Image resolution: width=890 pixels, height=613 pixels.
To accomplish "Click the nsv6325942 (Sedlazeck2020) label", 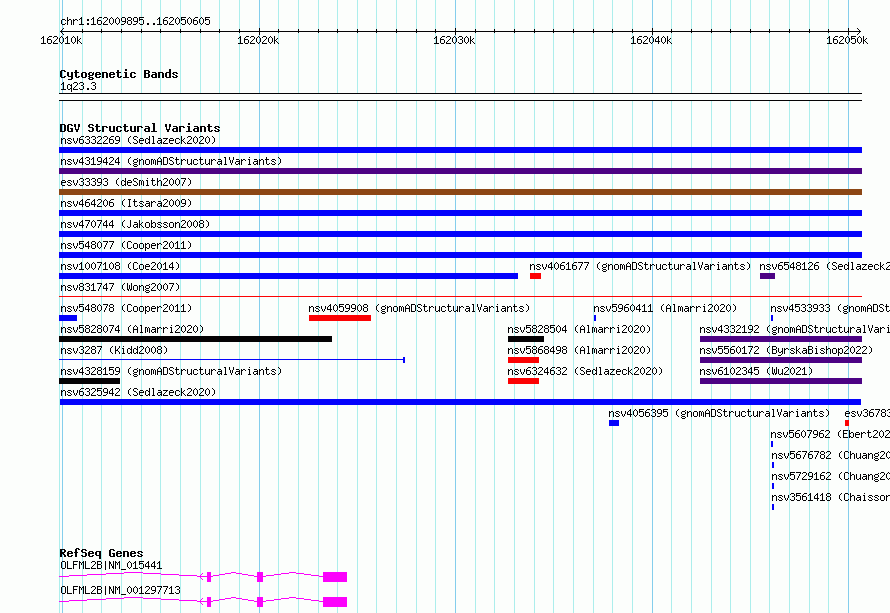I will 138,392.
